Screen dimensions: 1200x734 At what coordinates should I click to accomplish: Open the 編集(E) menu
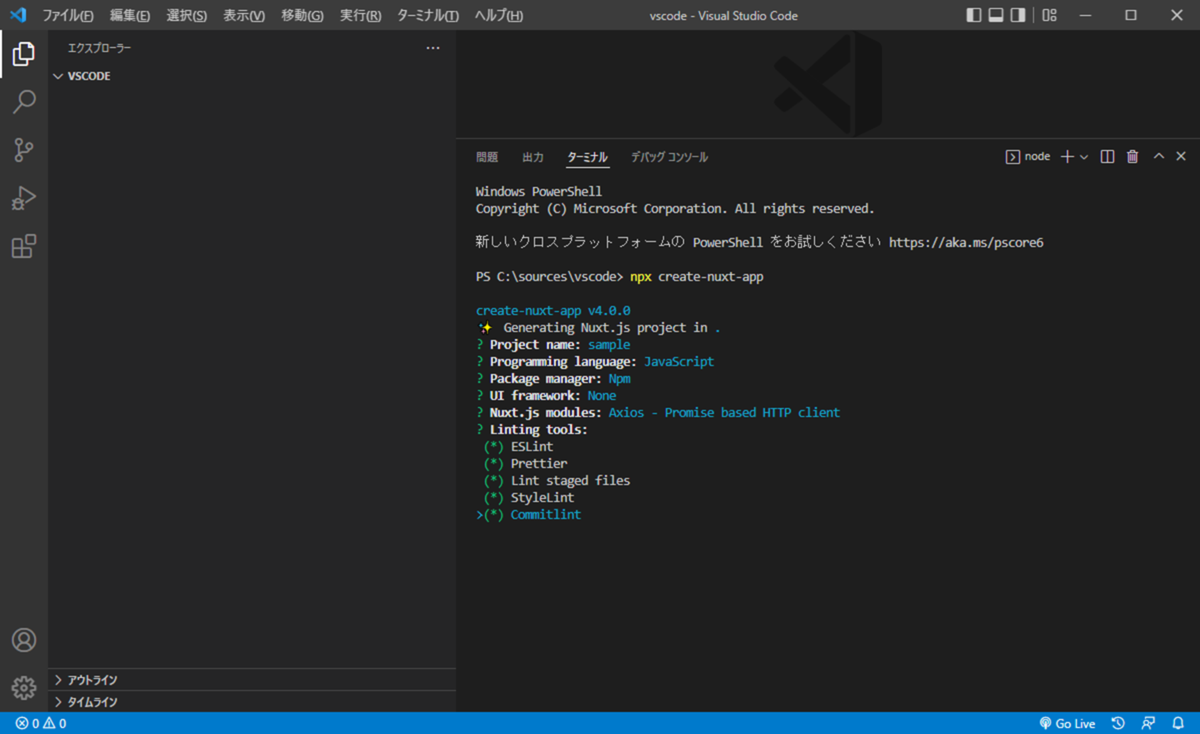pyautogui.click(x=130, y=16)
